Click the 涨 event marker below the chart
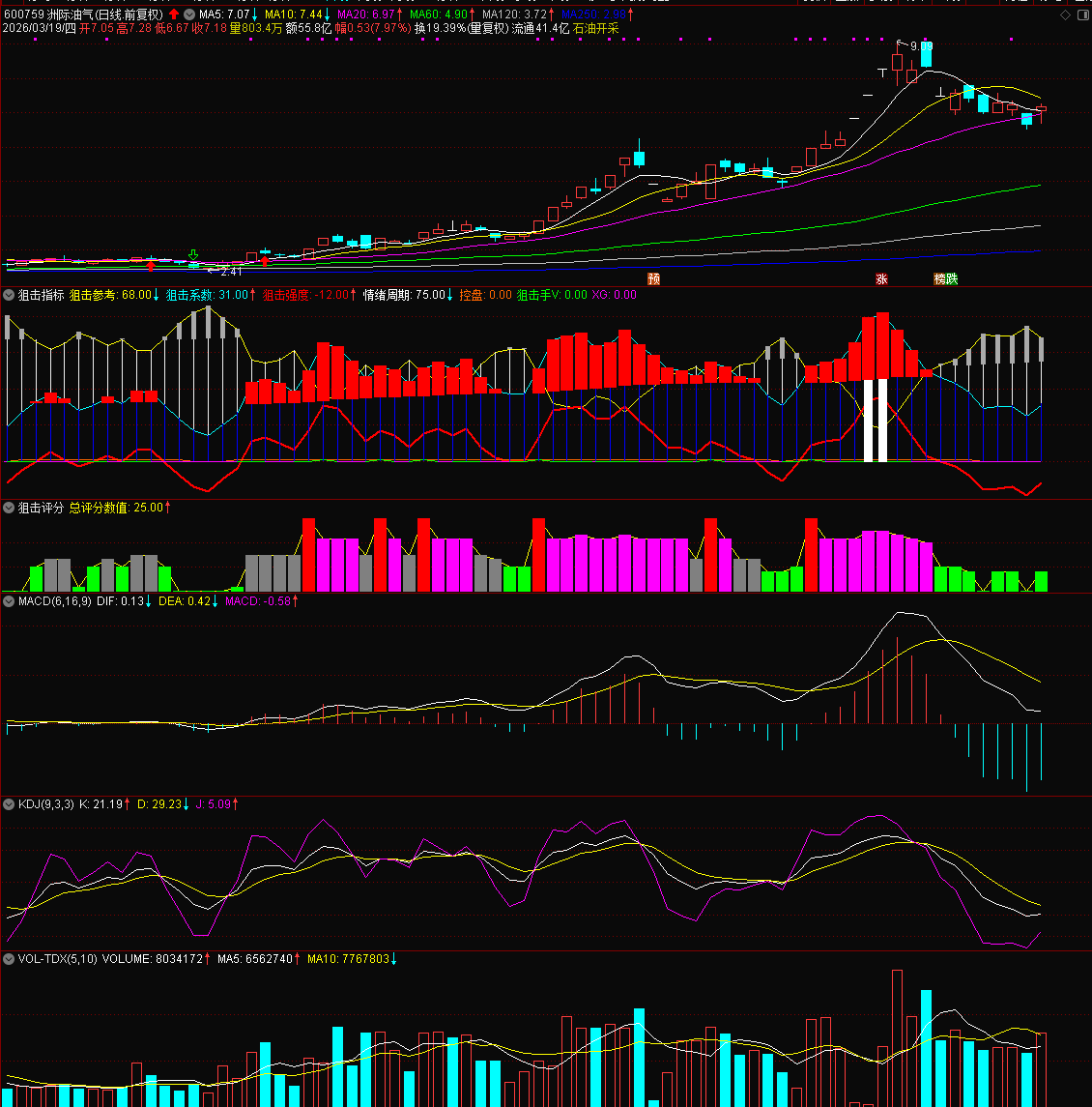1092x1107 pixels. click(x=881, y=278)
